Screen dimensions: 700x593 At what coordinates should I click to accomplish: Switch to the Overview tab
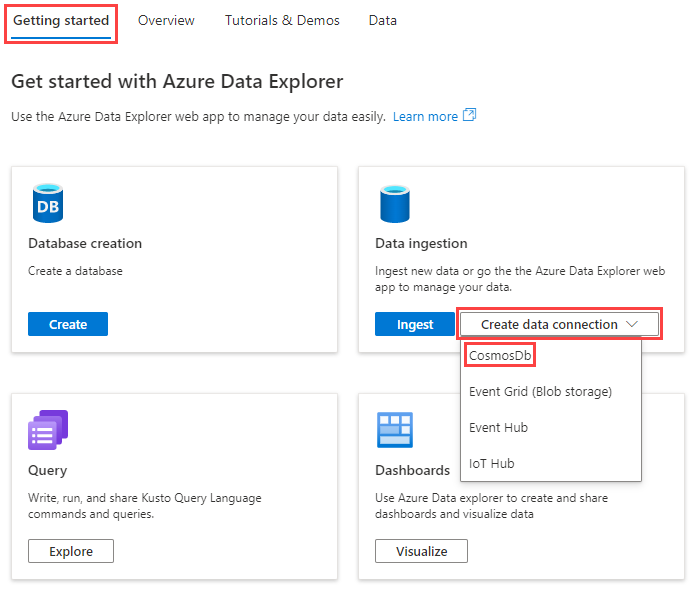(166, 21)
